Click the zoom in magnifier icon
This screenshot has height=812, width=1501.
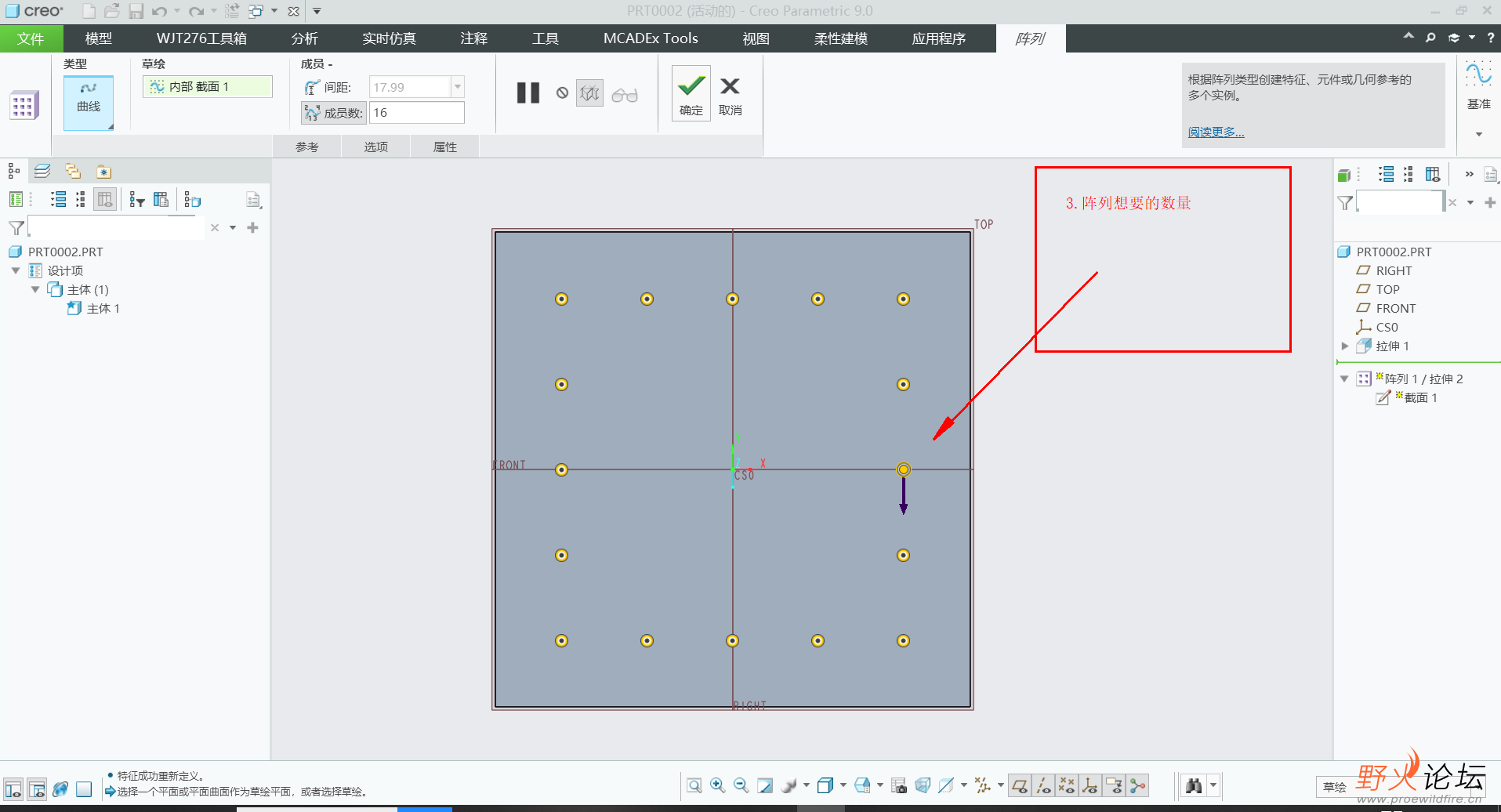pos(717,785)
